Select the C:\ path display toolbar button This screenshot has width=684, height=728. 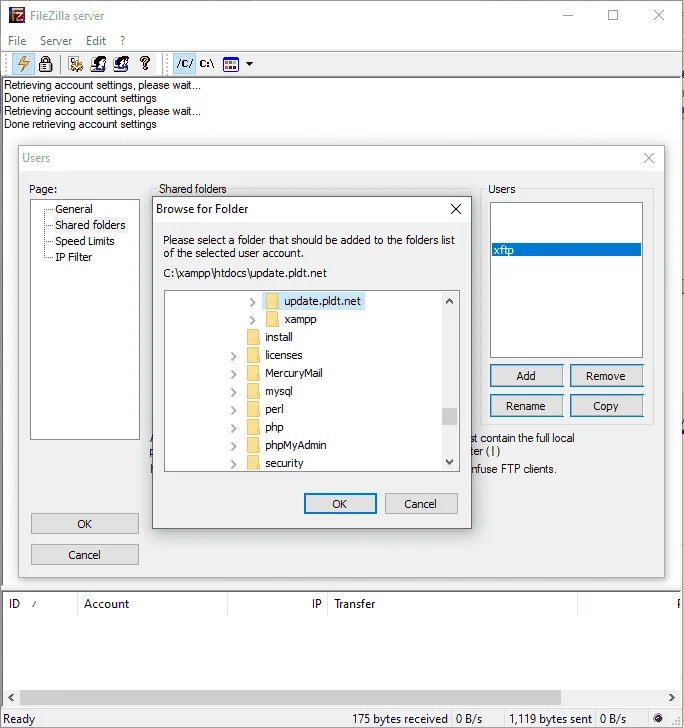(x=207, y=64)
